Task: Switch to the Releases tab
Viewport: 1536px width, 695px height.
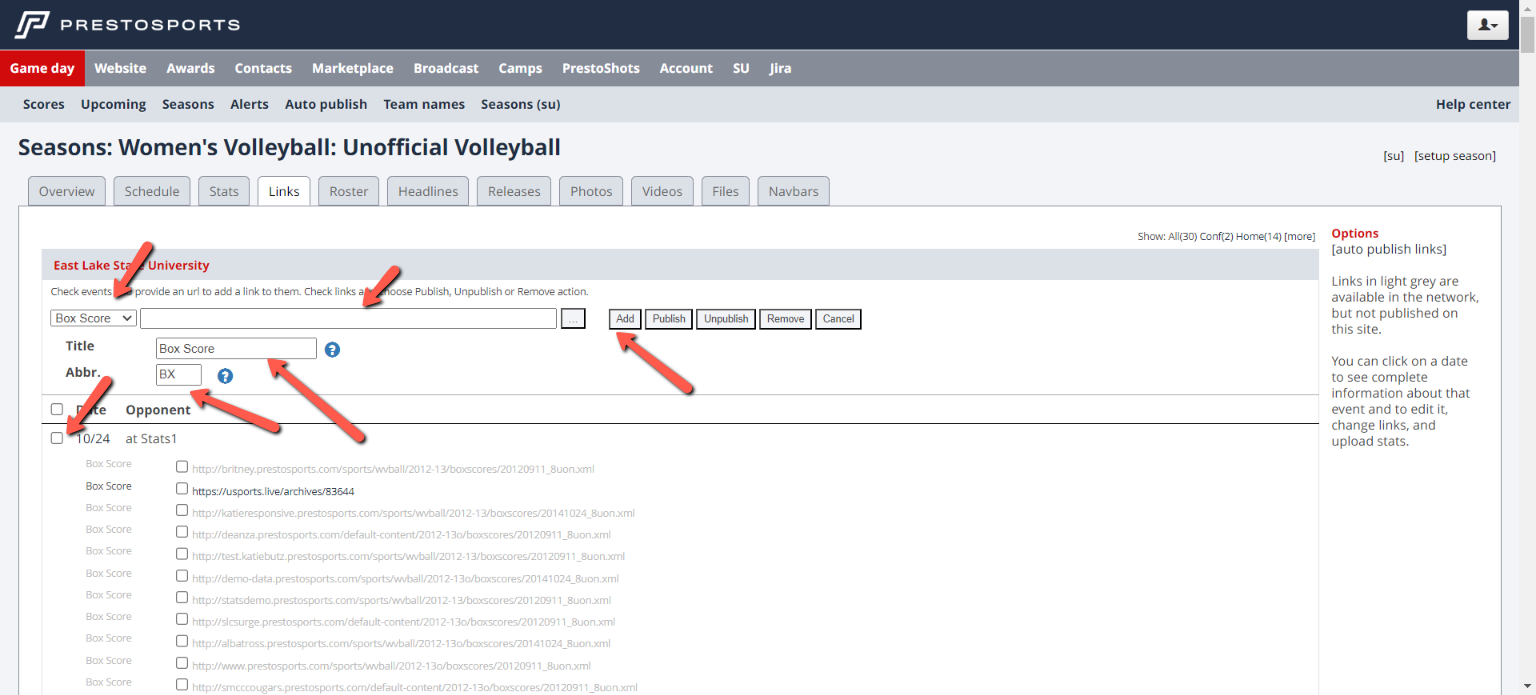Action: click(x=514, y=191)
